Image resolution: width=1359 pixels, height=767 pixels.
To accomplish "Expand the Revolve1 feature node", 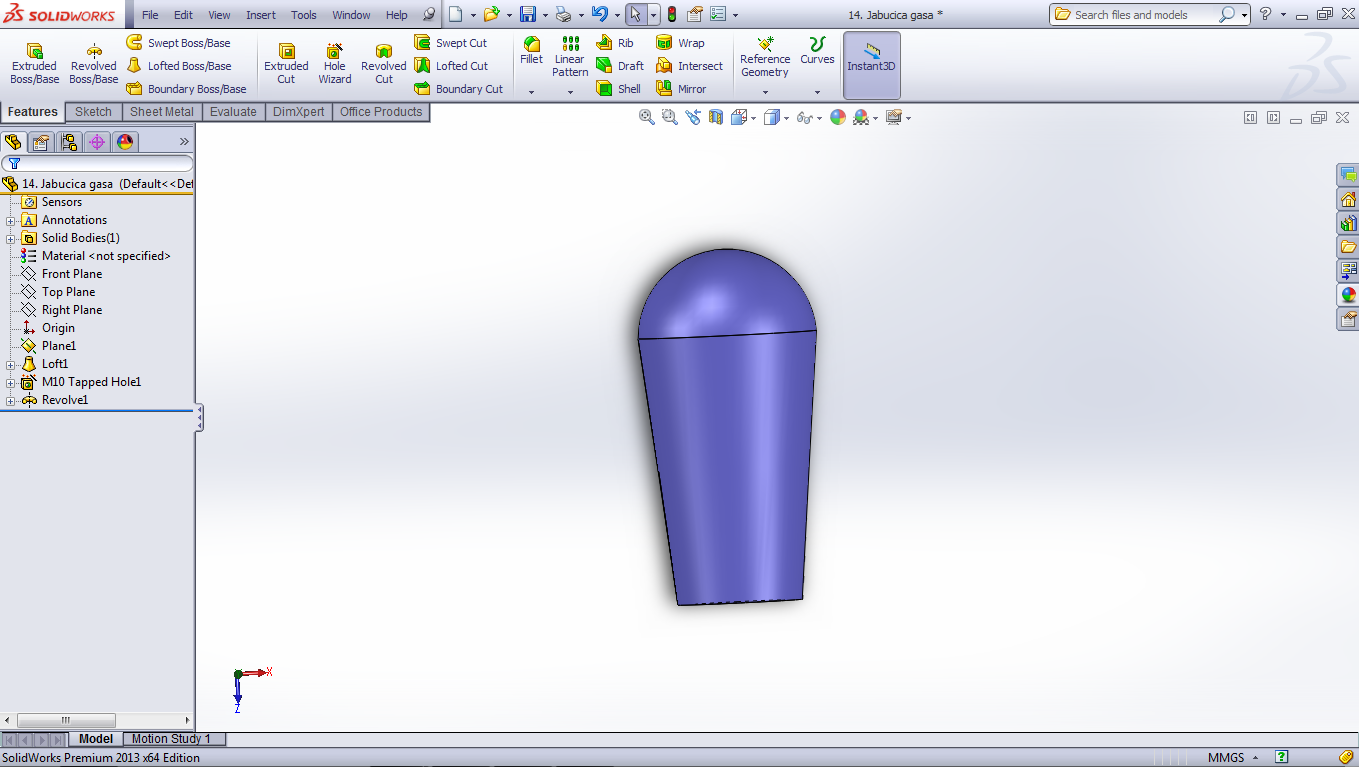I will 10,400.
